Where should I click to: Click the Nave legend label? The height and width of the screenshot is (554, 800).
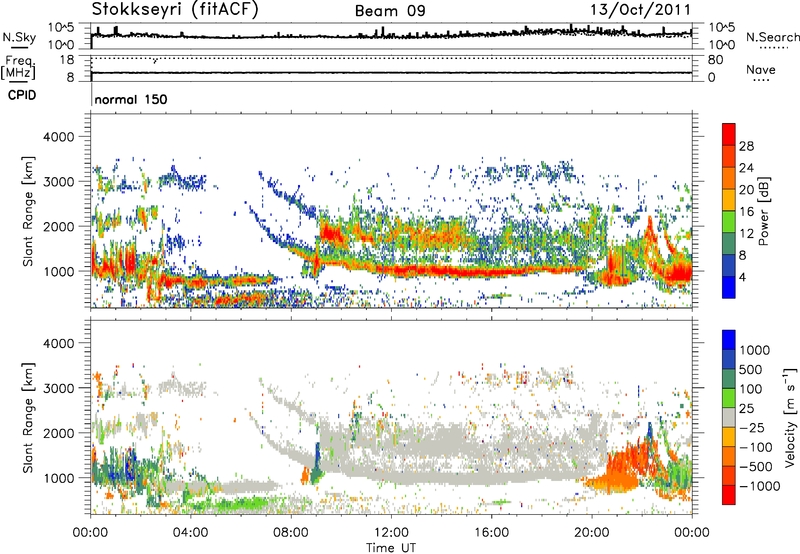[x=761, y=69]
